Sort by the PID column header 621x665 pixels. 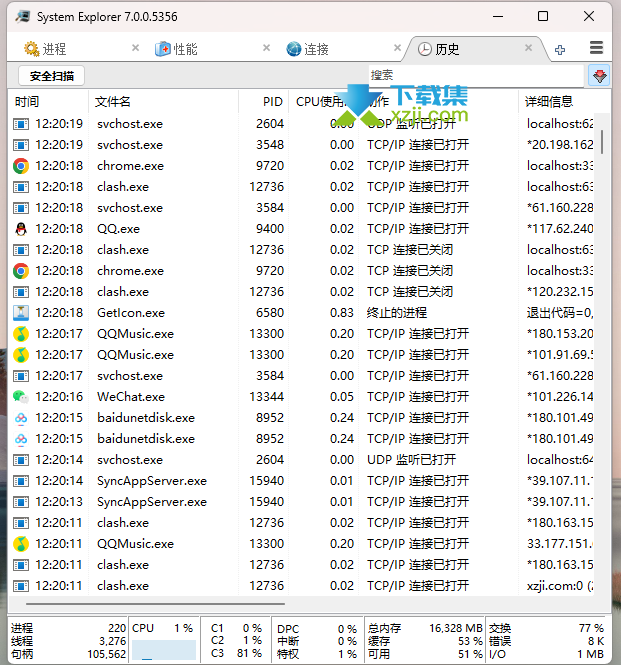pos(263,102)
